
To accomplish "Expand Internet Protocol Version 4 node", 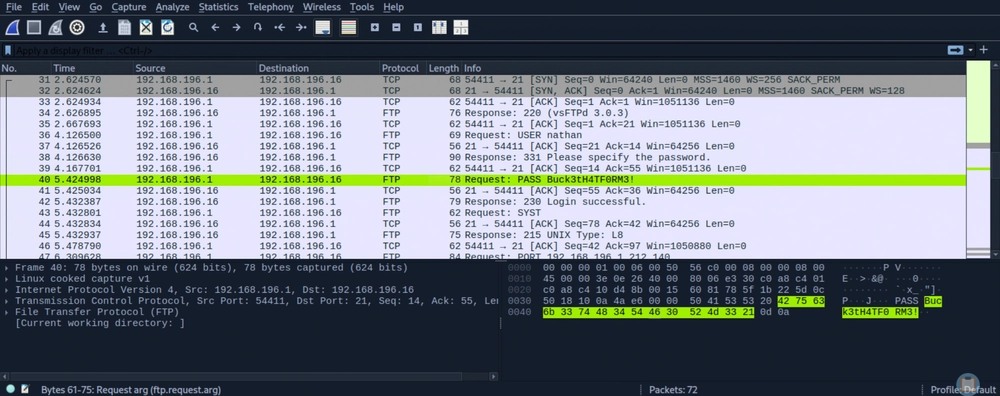I will [x=6, y=290].
